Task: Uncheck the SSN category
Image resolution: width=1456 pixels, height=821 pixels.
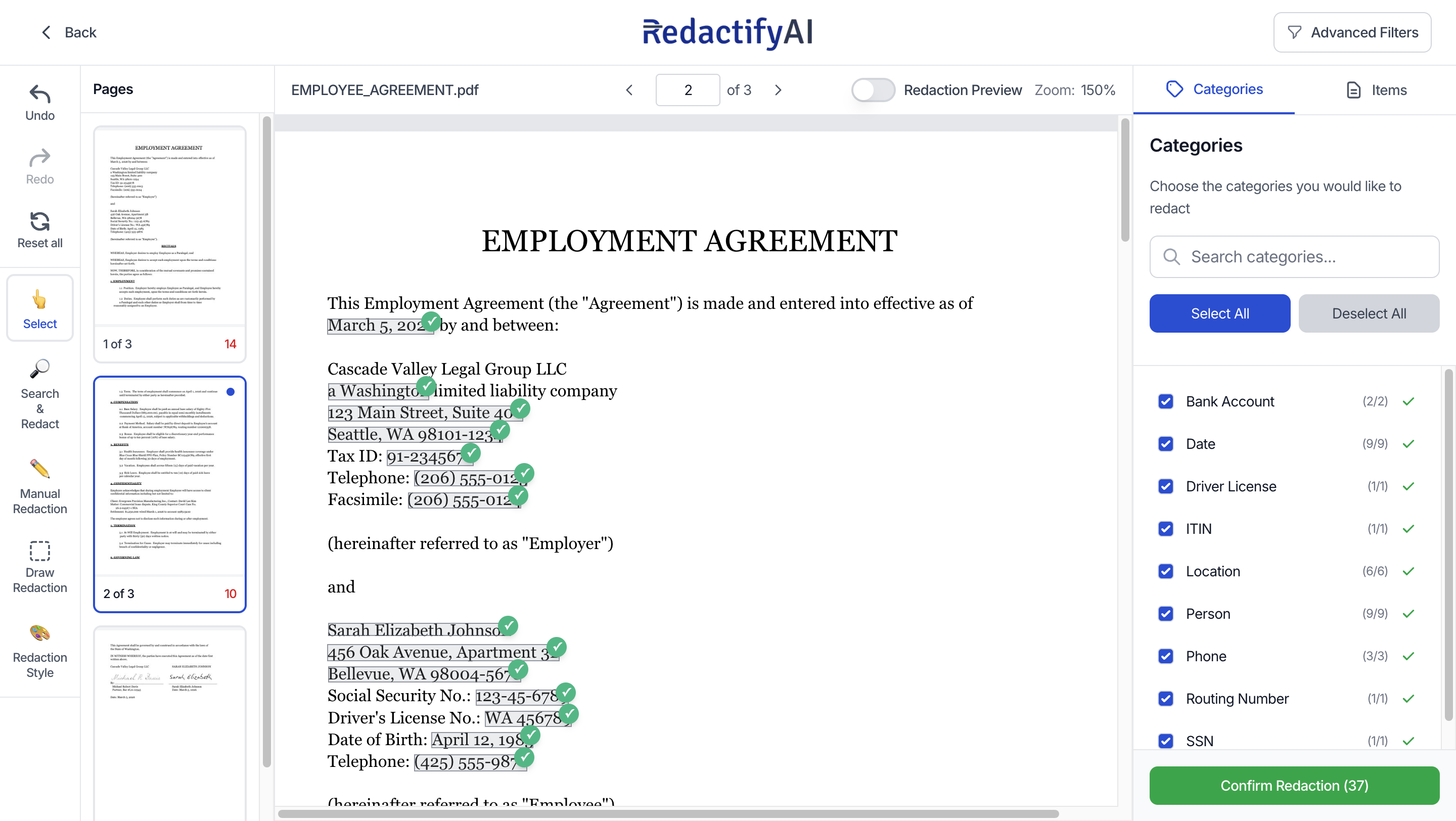Action: pyautogui.click(x=1166, y=741)
